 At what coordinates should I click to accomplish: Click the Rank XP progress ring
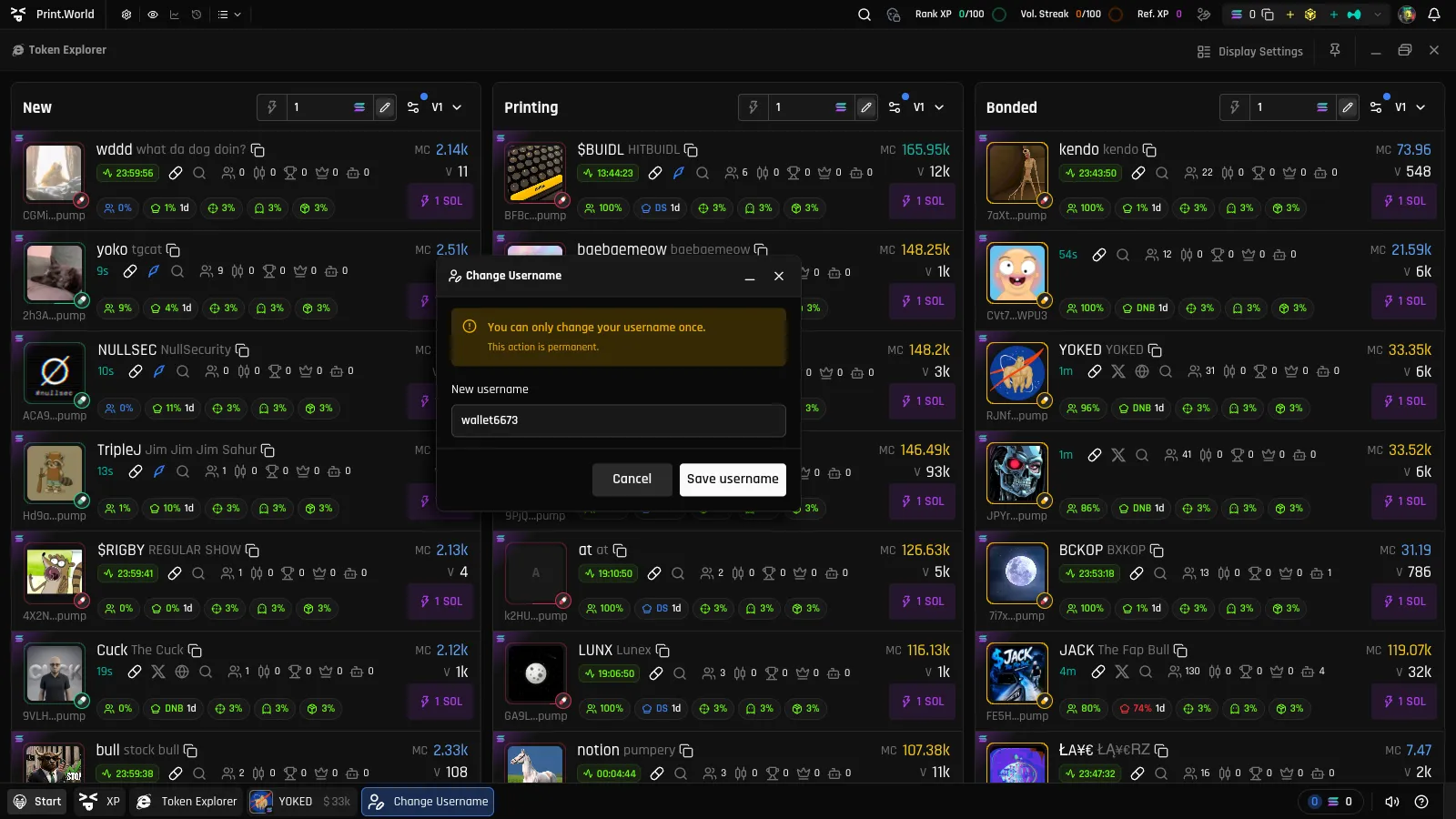click(x=999, y=15)
